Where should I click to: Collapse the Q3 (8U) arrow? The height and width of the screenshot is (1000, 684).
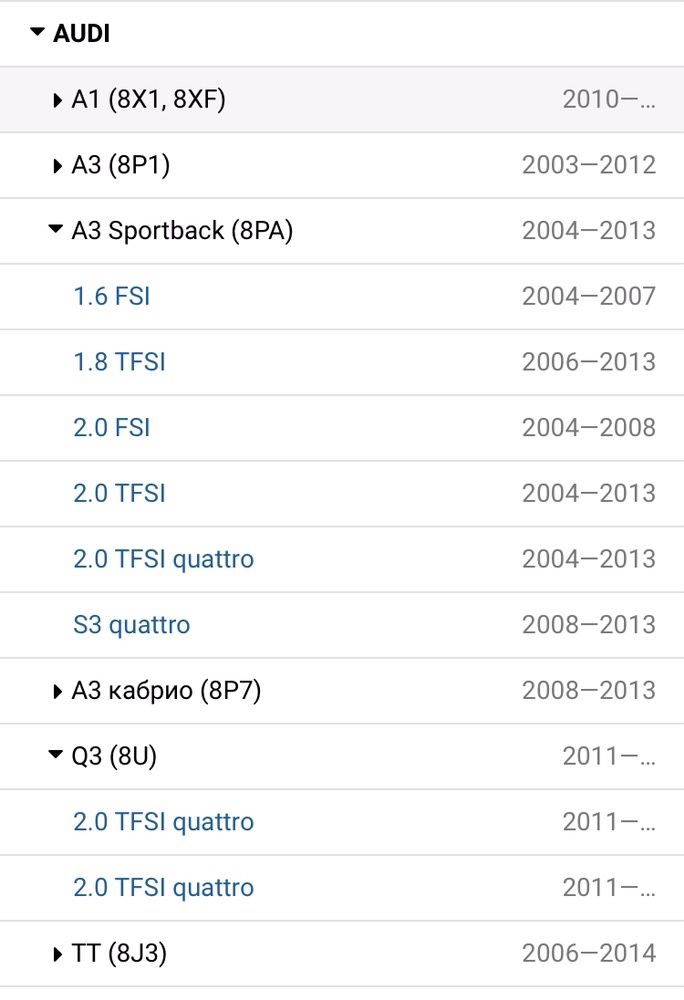click(56, 754)
